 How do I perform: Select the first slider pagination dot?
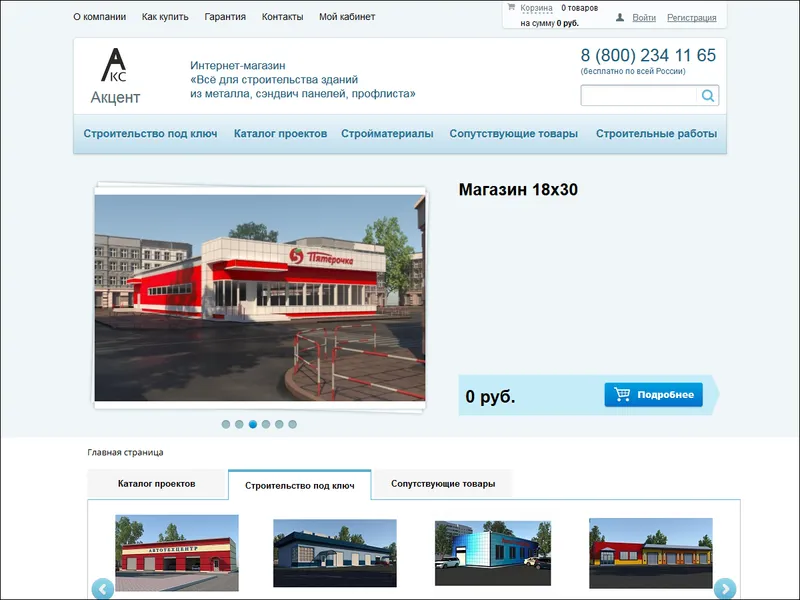point(226,424)
